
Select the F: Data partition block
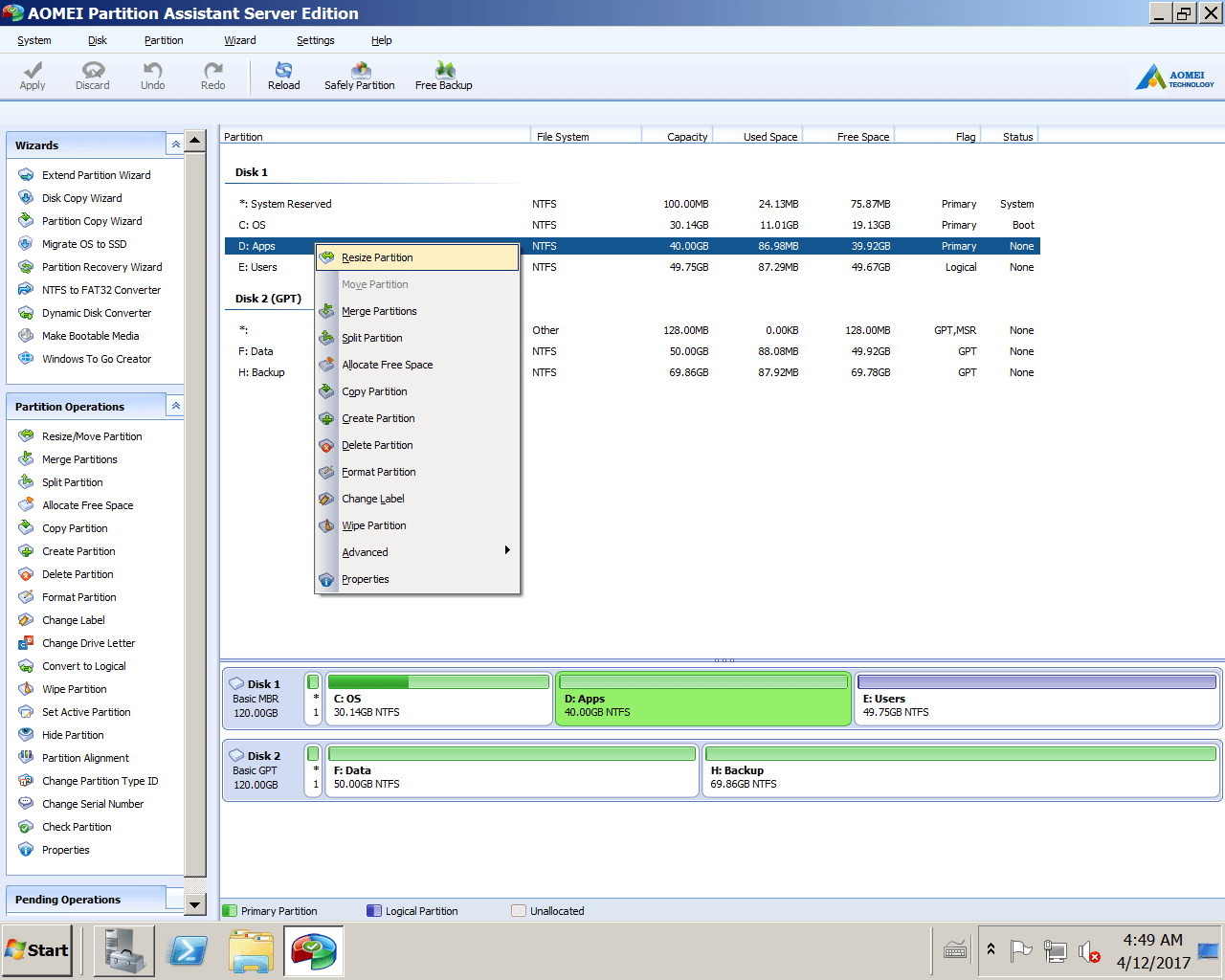tap(512, 770)
